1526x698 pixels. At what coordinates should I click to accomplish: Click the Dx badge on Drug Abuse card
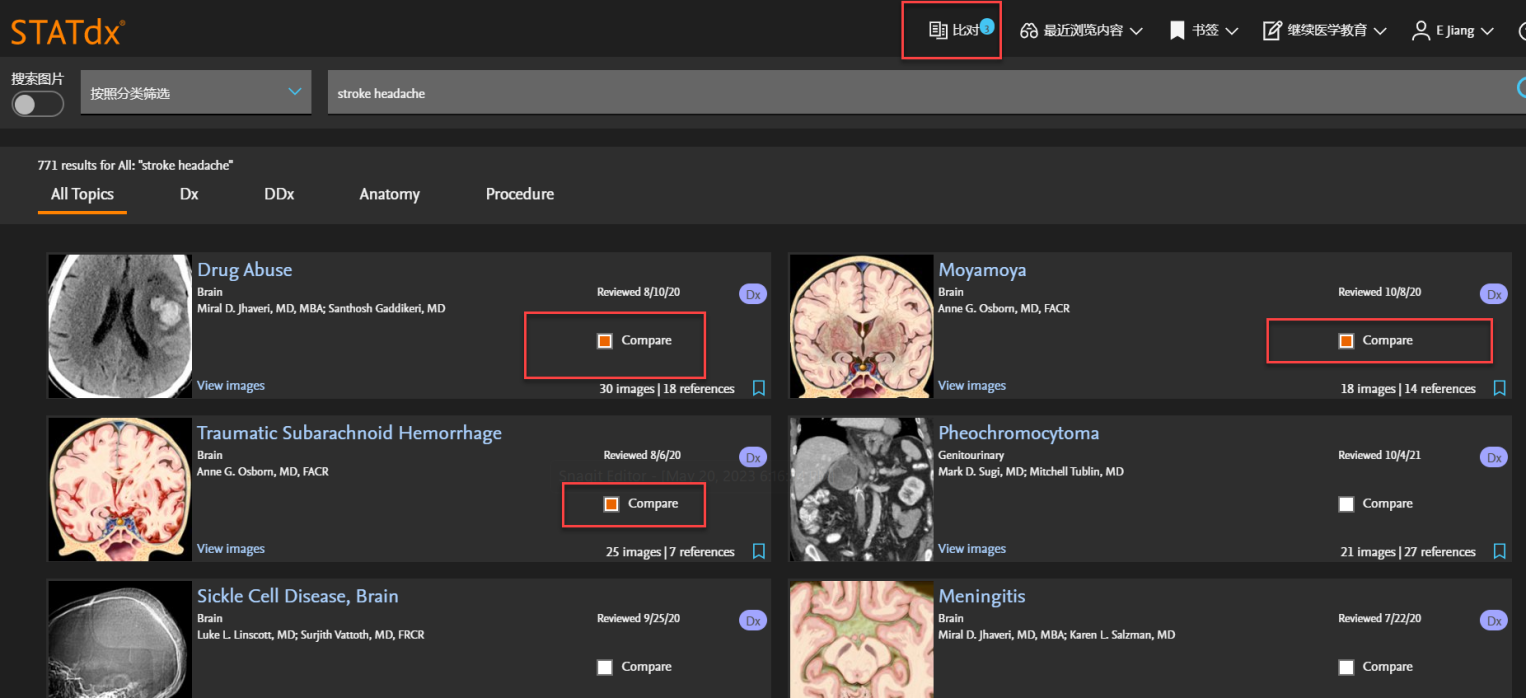coord(753,294)
